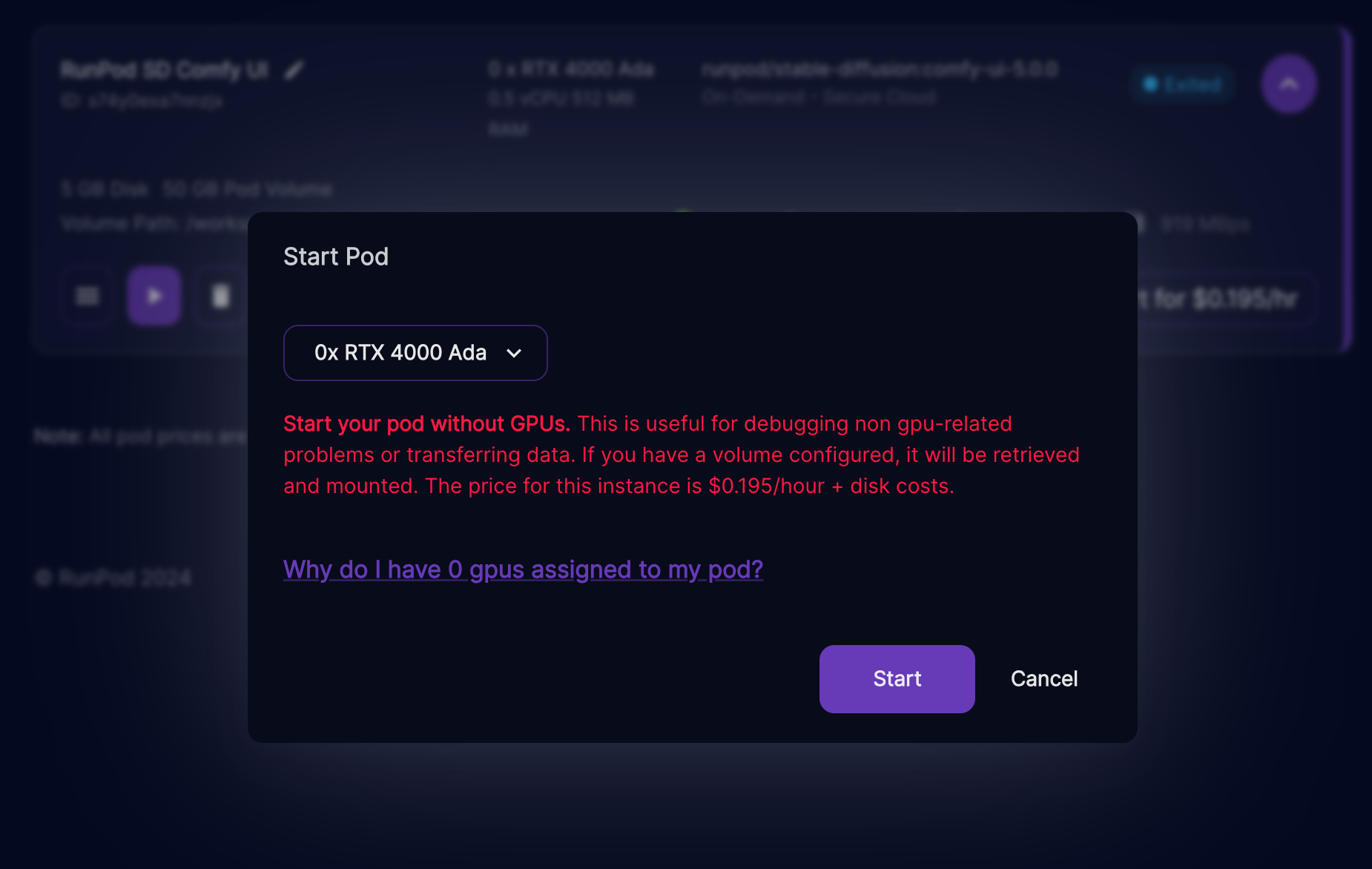Click the Start Pod dialog title
Screen dimensions: 1372x869
336,257
